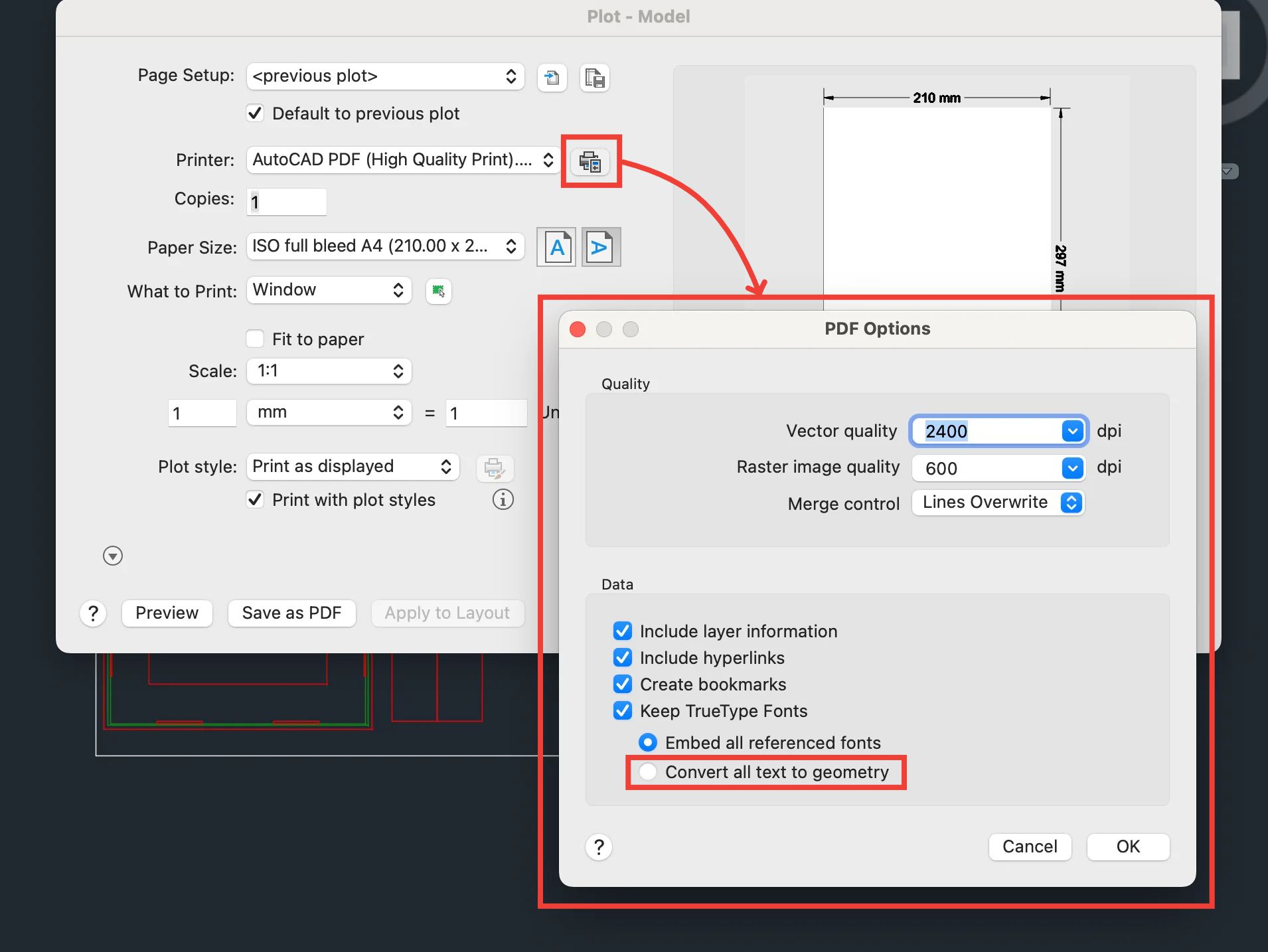Image resolution: width=1268 pixels, height=952 pixels.
Task: Open help in the Plot dialog
Action: pos(93,613)
